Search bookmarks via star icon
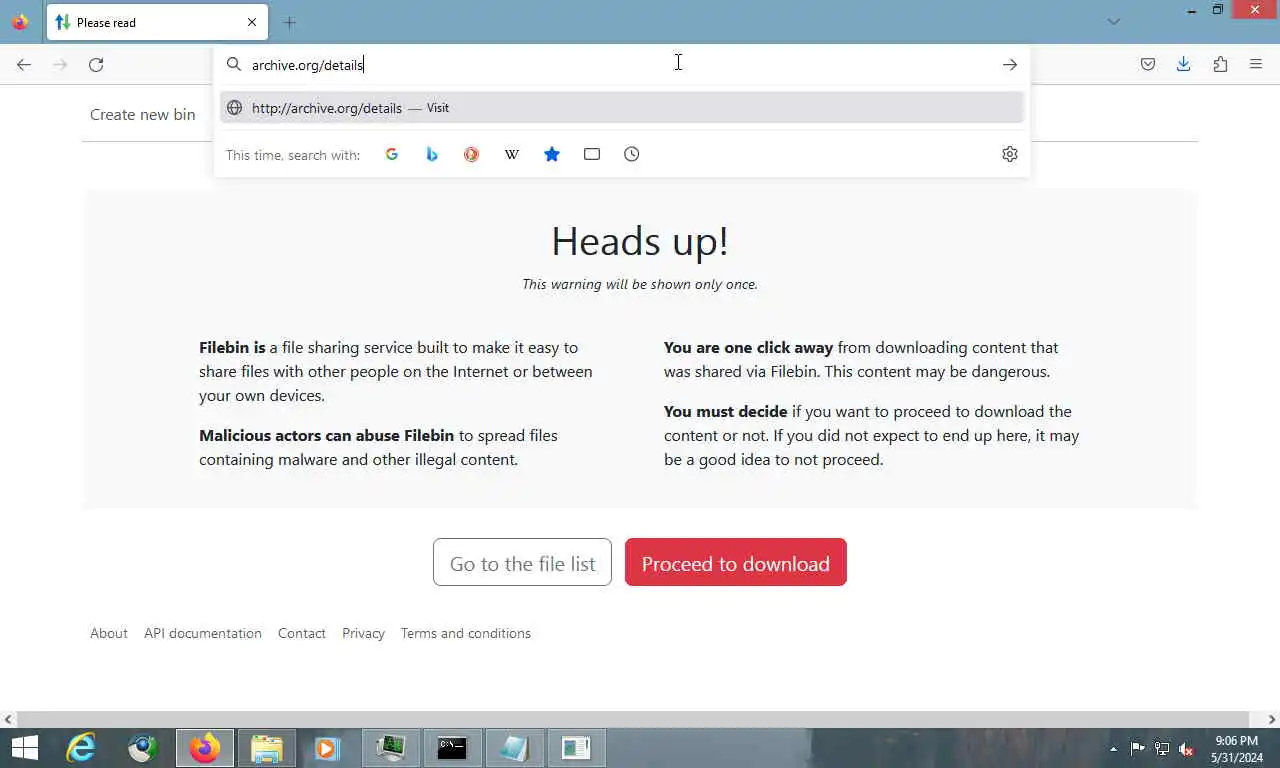The width and height of the screenshot is (1280, 768). pos(552,154)
